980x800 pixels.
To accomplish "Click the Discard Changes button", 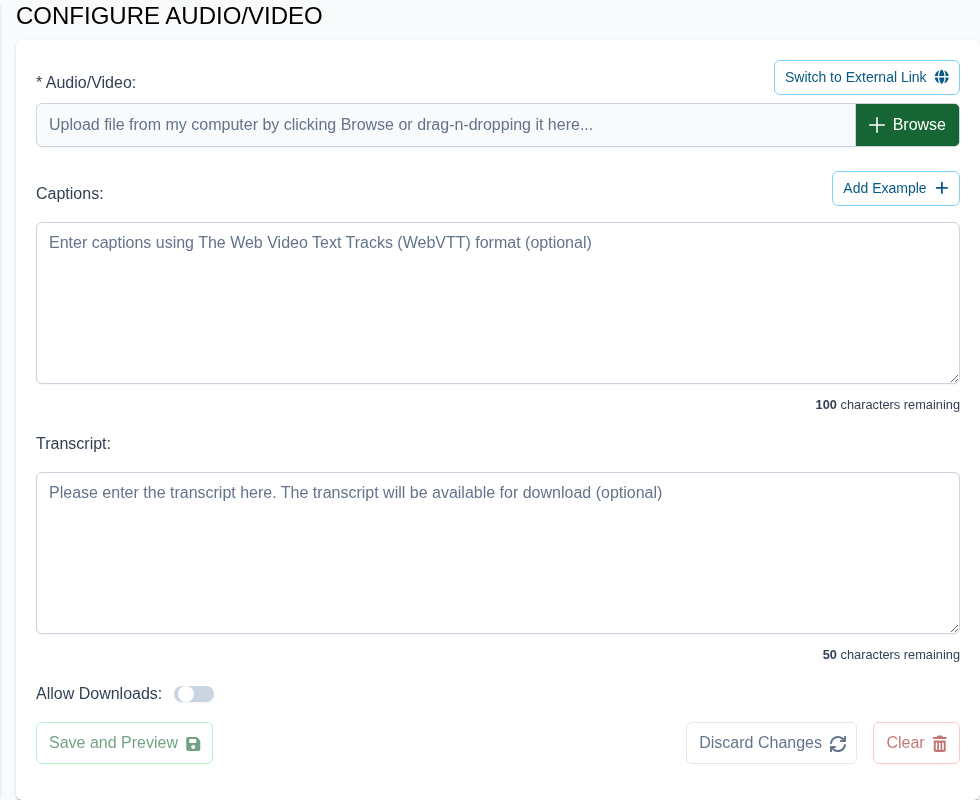I will (771, 742).
